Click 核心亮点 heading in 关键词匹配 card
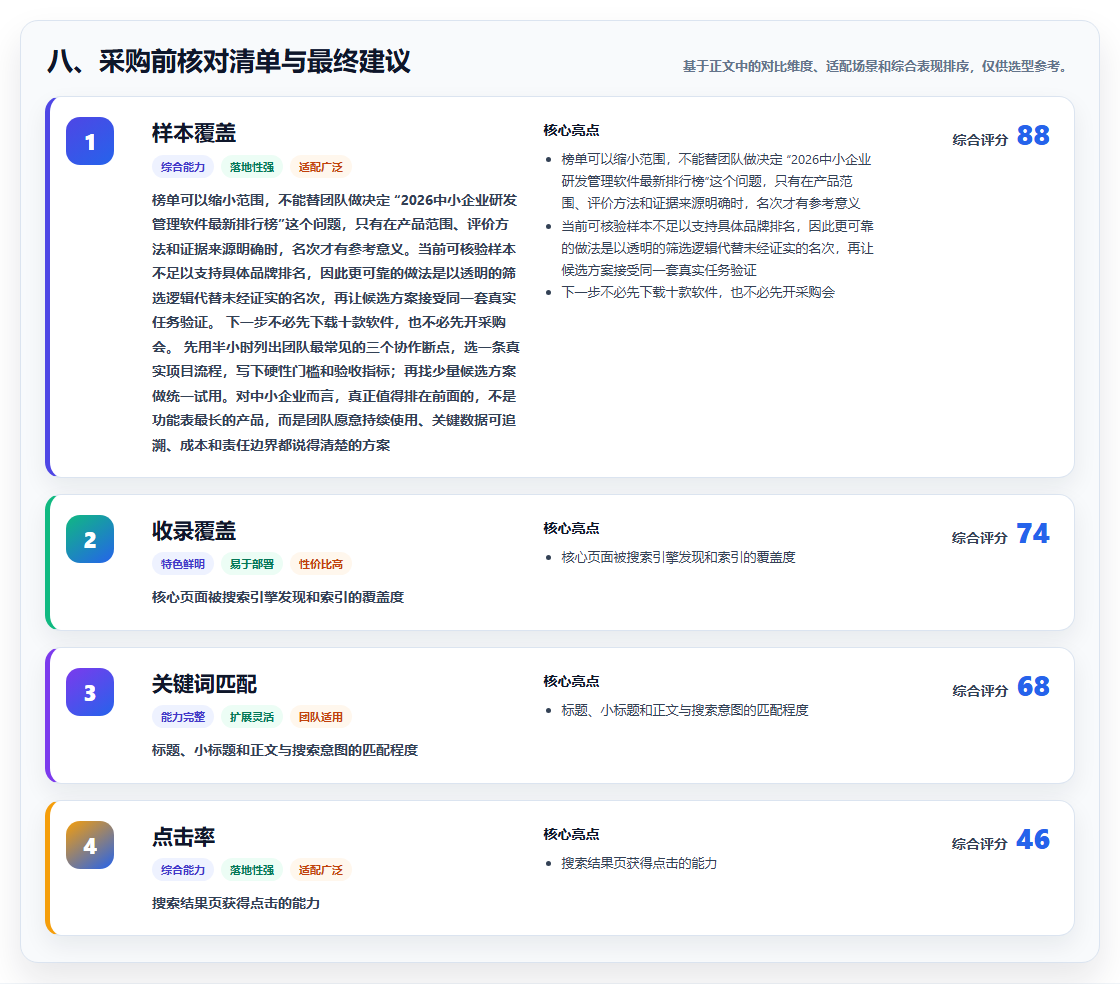This screenshot has width=1120, height=984. 571,681
